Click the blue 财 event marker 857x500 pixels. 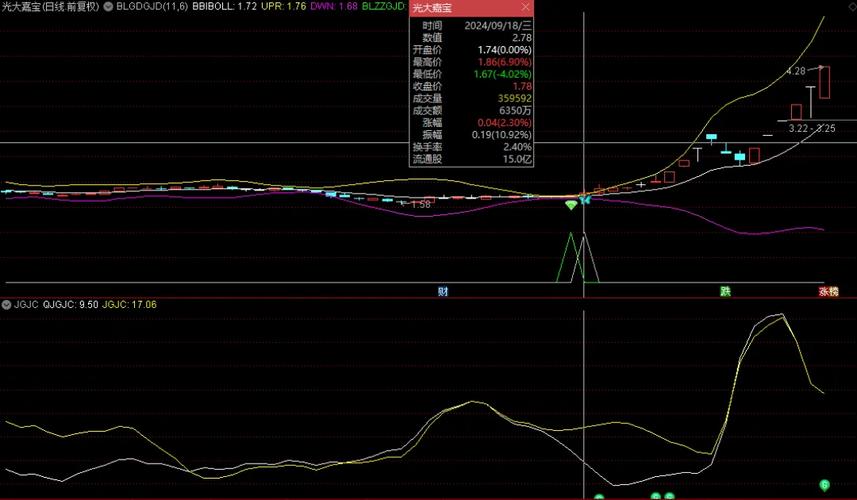click(x=443, y=292)
